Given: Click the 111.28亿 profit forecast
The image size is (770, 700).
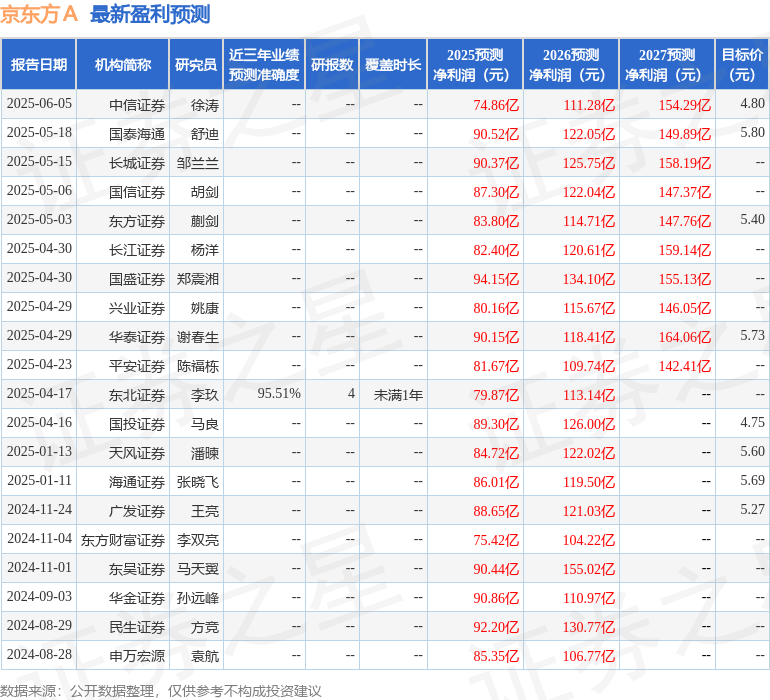Looking at the screenshot, I should pos(589,105).
